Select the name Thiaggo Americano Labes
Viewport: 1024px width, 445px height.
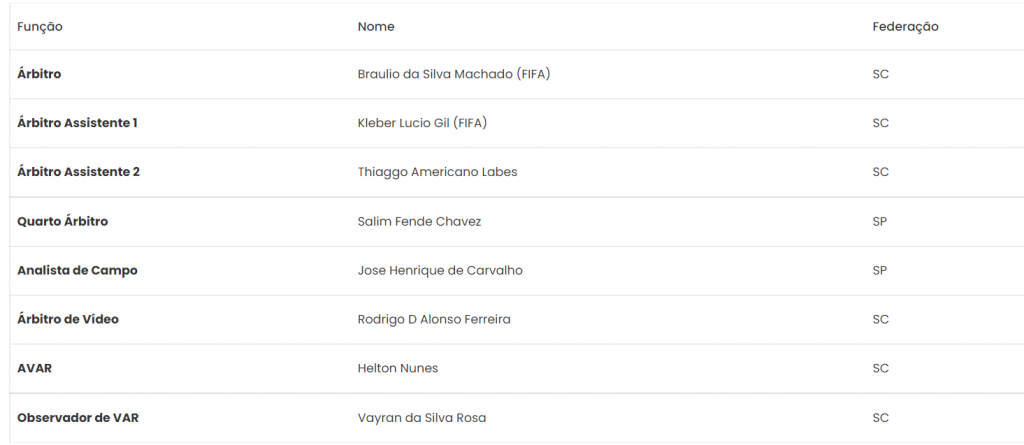[x=438, y=172]
